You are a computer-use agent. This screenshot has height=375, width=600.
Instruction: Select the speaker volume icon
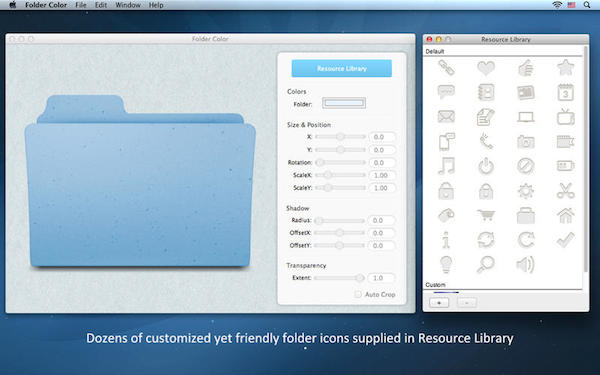point(526,264)
